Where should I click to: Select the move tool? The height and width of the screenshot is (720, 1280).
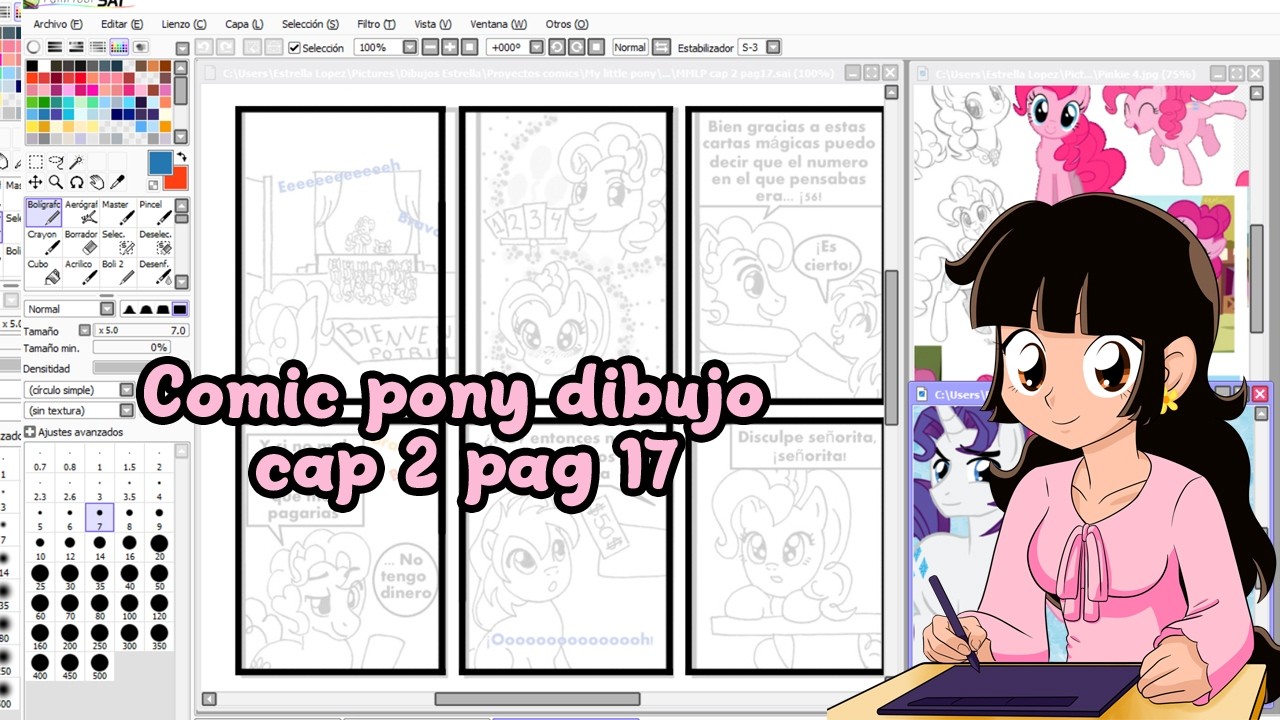[35, 182]
